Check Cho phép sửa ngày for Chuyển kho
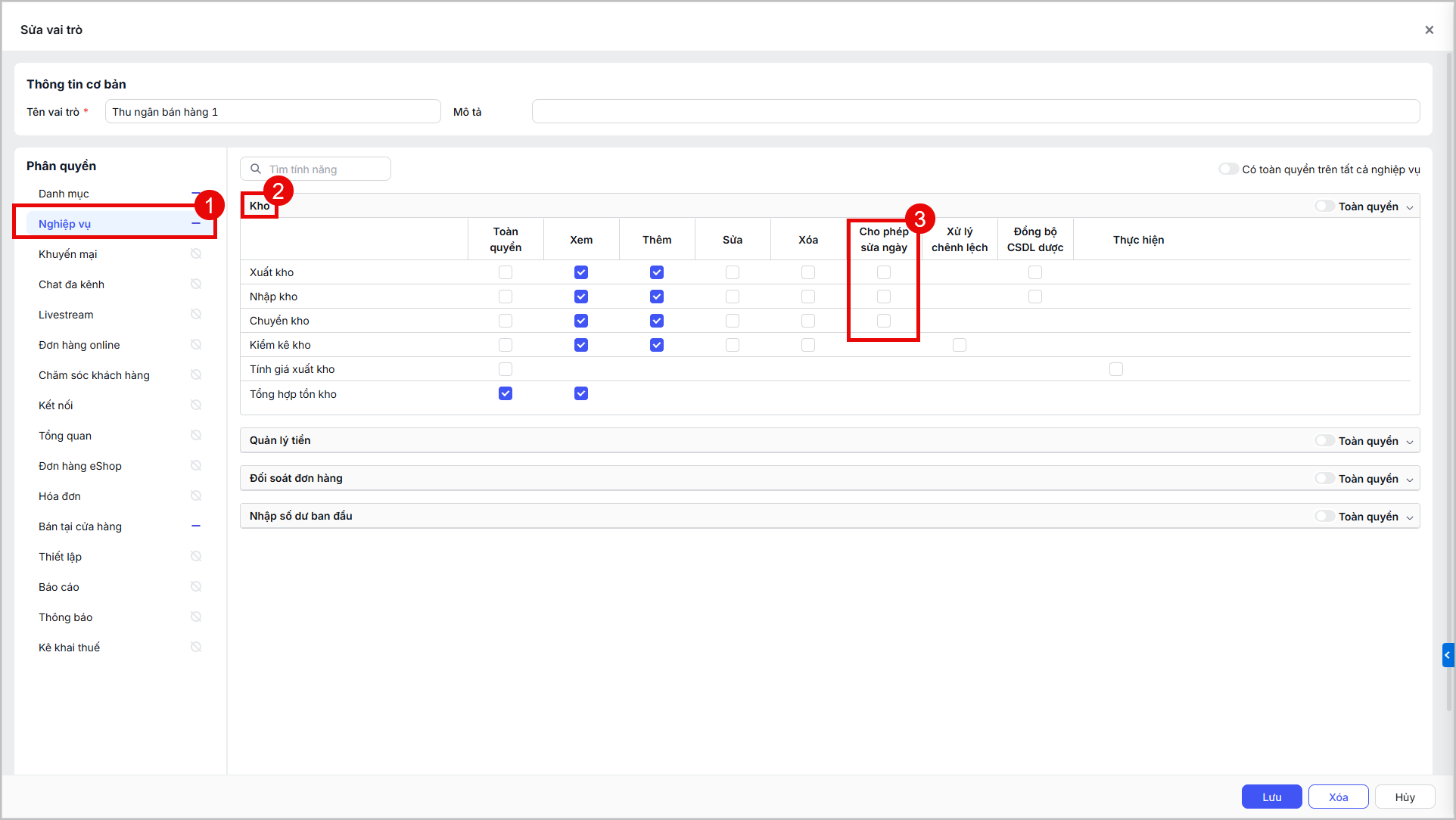1456x820 pixels. coord(884,321)
